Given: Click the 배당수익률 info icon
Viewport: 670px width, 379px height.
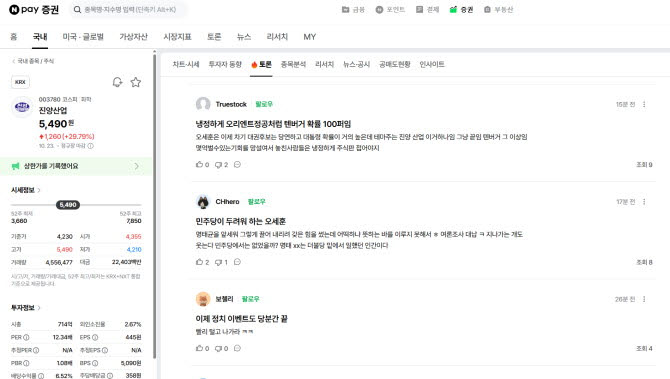Looking at the screenshot, I should click(x=41, y=376).
